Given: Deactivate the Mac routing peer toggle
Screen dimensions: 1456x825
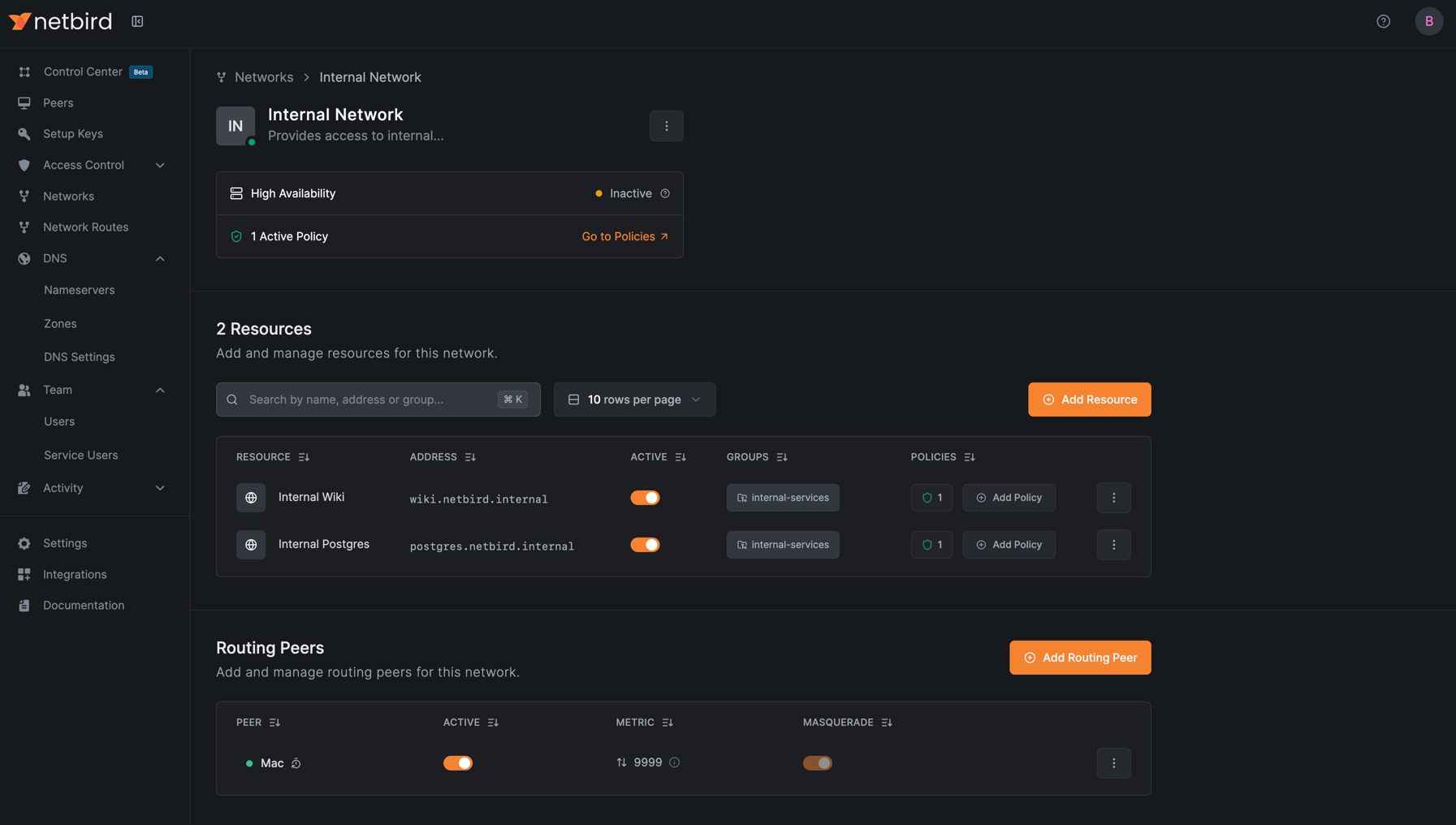Looking at the screenshot, I should pyautogui.click(x=458, y=762).
